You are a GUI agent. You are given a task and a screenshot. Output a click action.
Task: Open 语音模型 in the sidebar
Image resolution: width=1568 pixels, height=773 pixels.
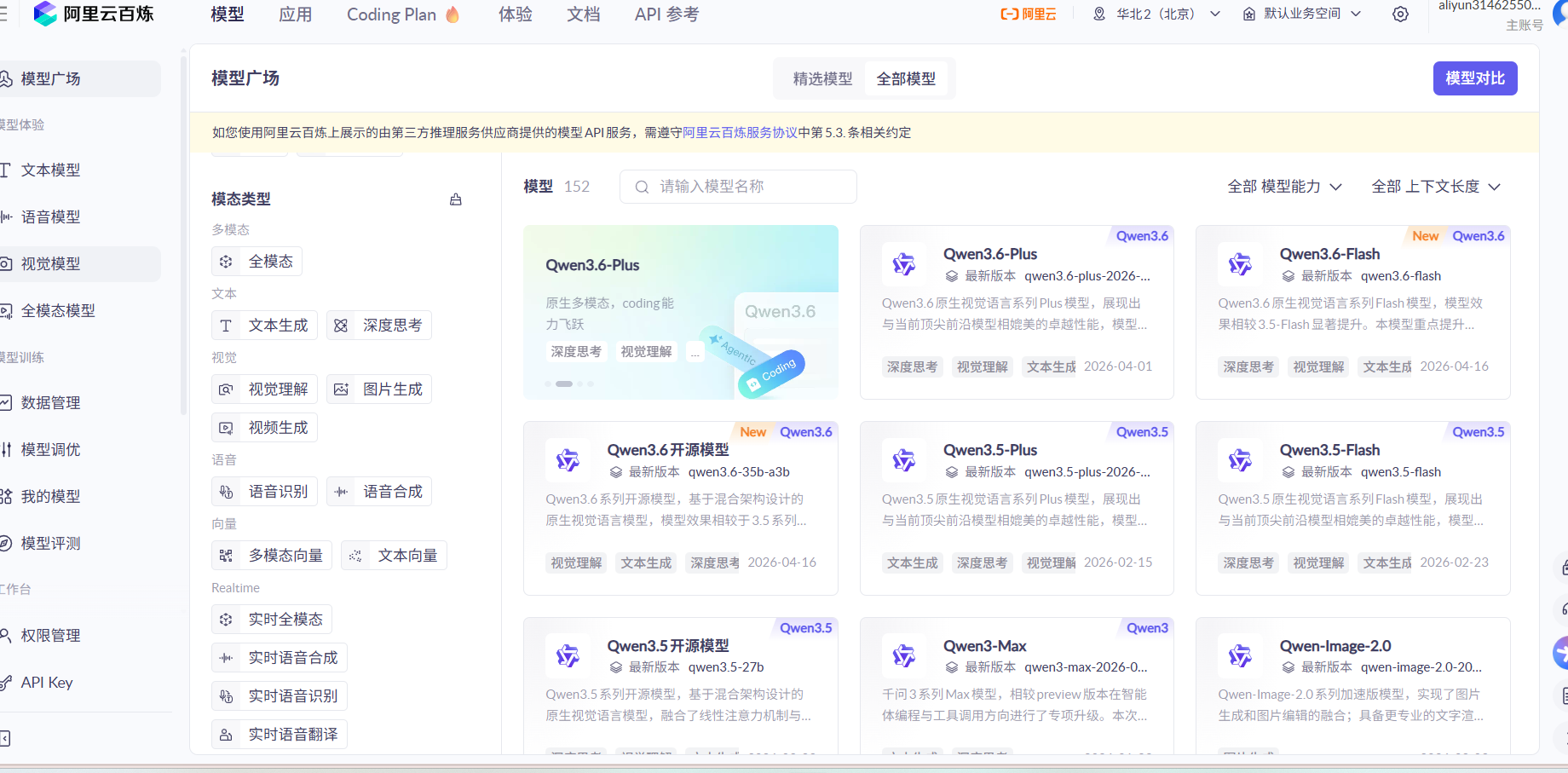tap(78, 217)
